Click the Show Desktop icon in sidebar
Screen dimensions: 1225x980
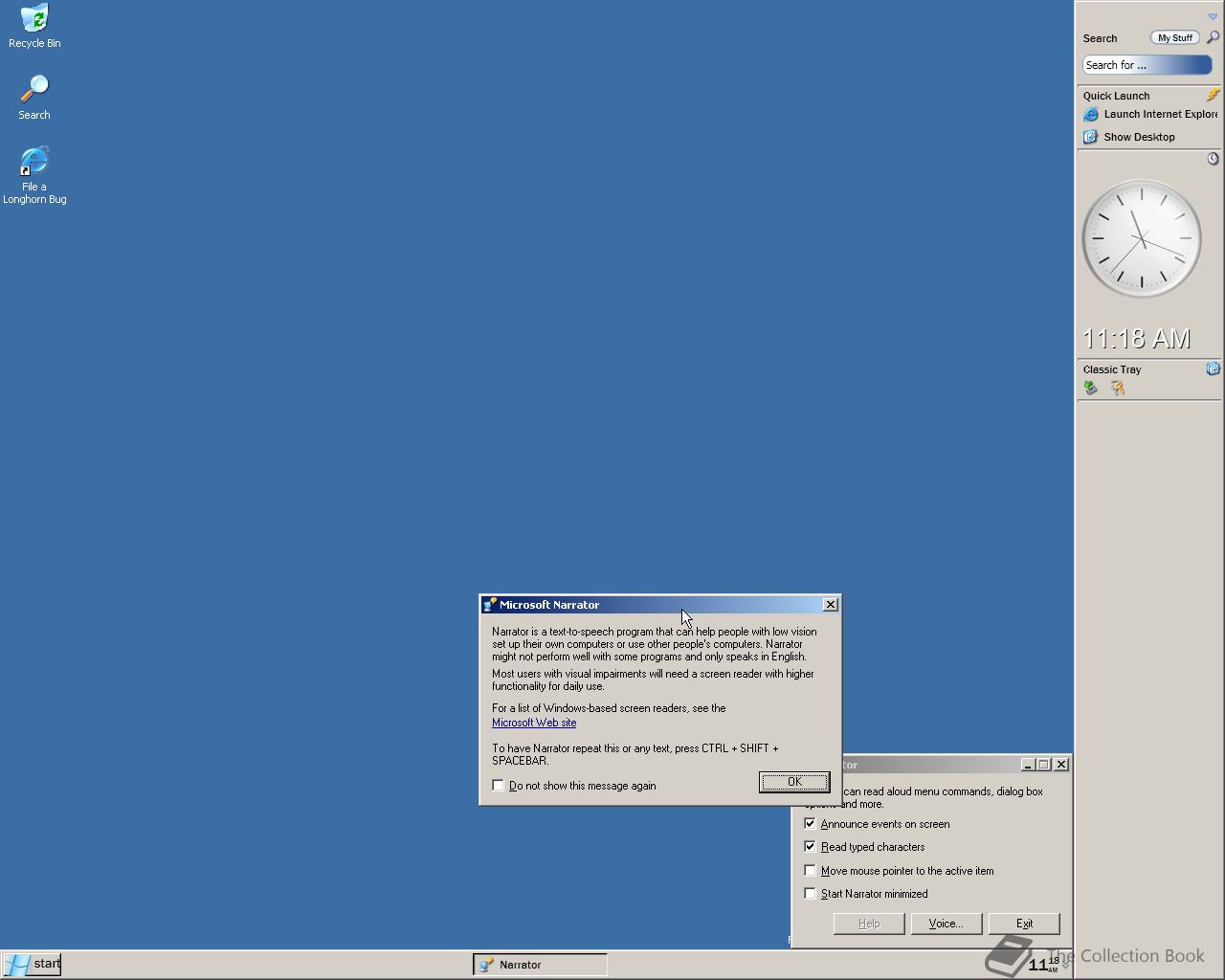[x=1090, y=137]
